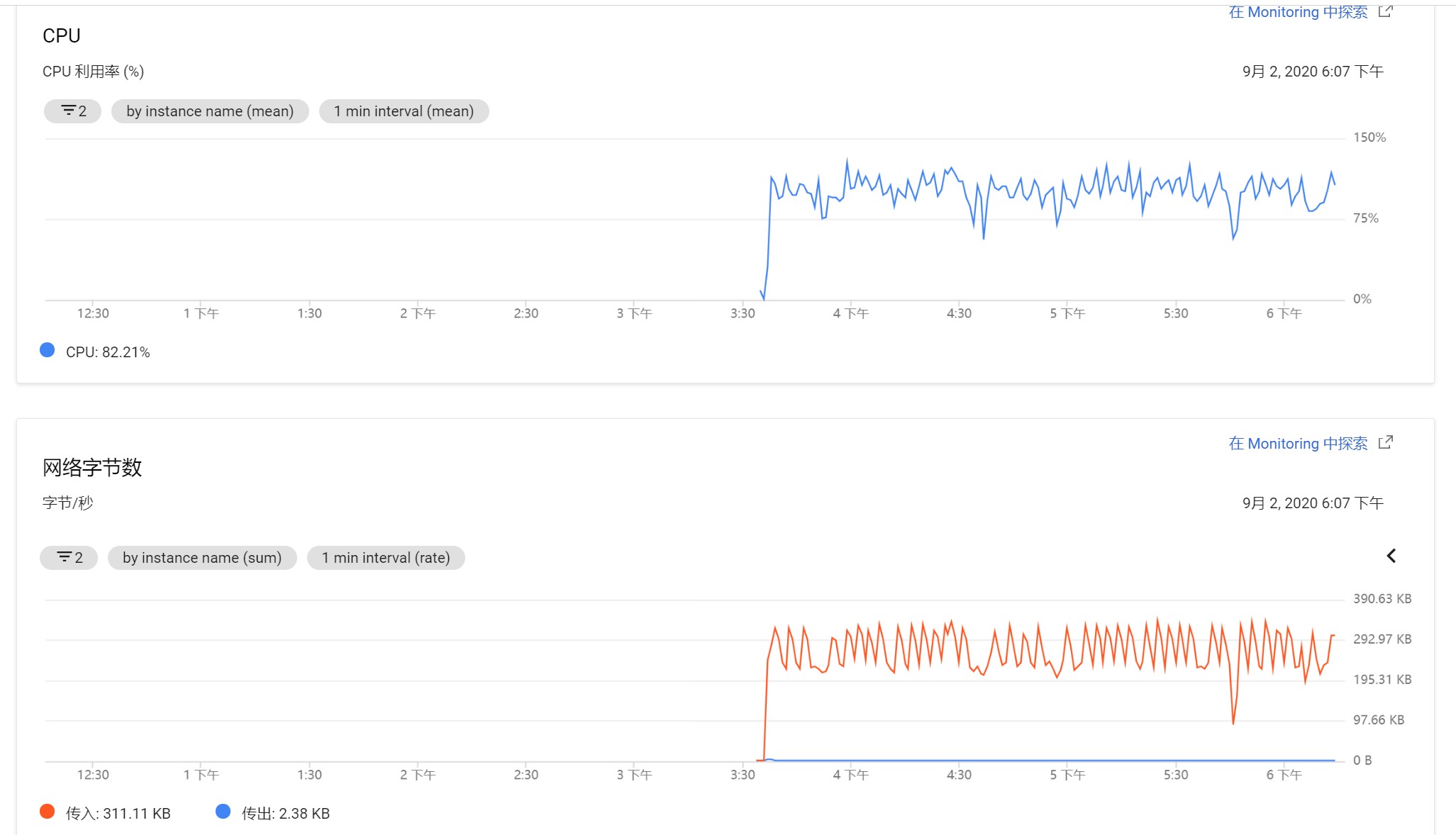Viewport: 1456px width, 835px height.
Task: Open CPU chart's 在 Monitoring 中探索 link
Action: 1298,12
